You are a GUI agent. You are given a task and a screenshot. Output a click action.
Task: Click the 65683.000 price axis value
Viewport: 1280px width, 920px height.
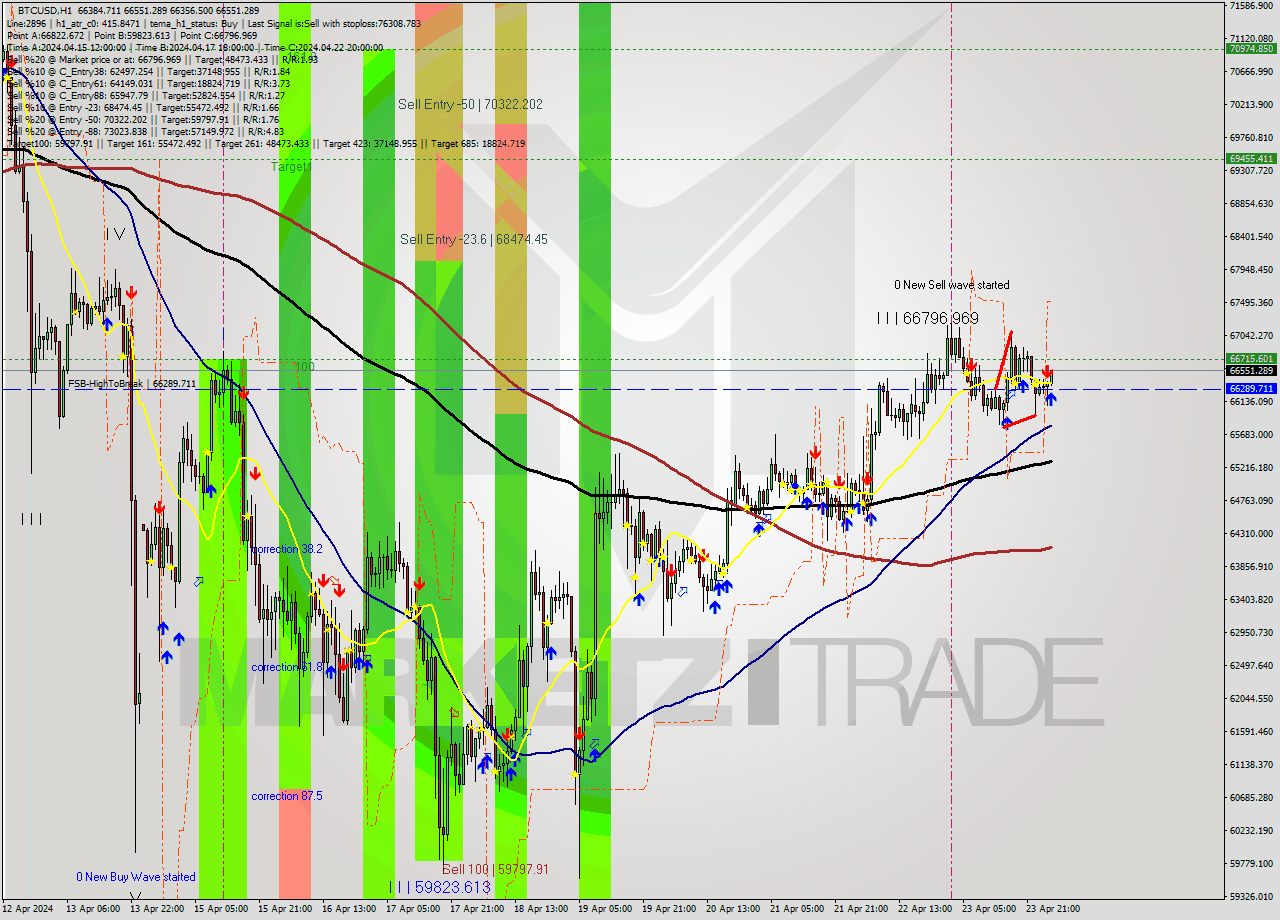[x=1250, y=435]
